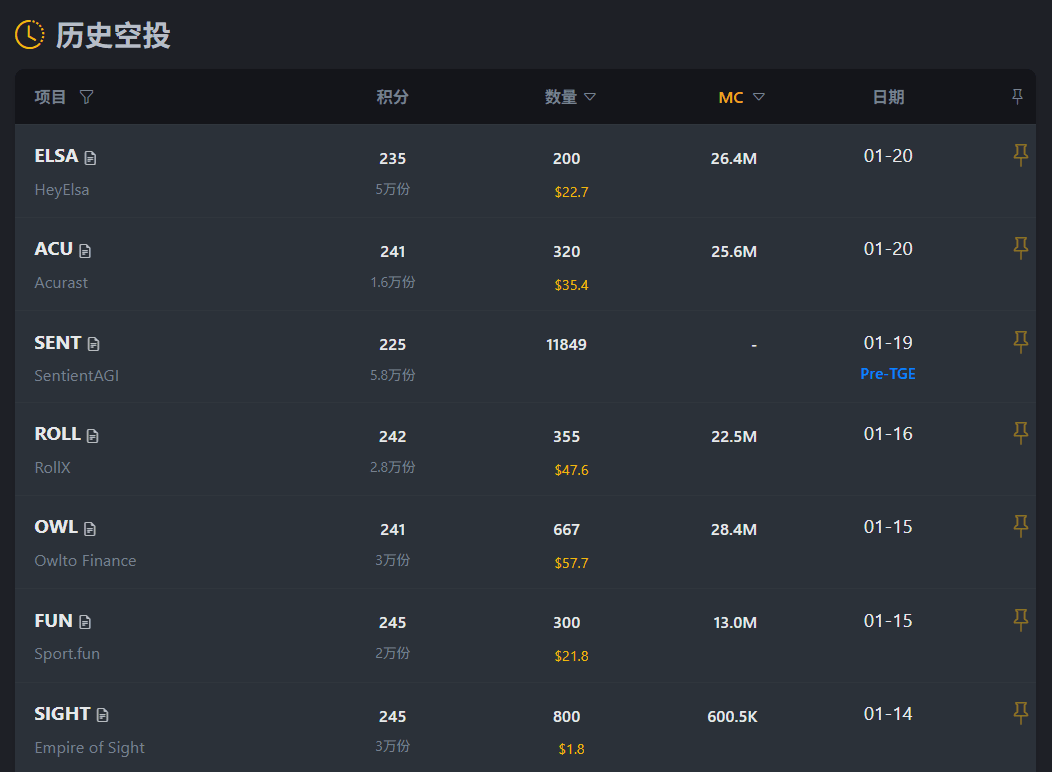Click the 日期 column header
The width and height of the screenshot is (1052, 772).
[x=888, y=97]
